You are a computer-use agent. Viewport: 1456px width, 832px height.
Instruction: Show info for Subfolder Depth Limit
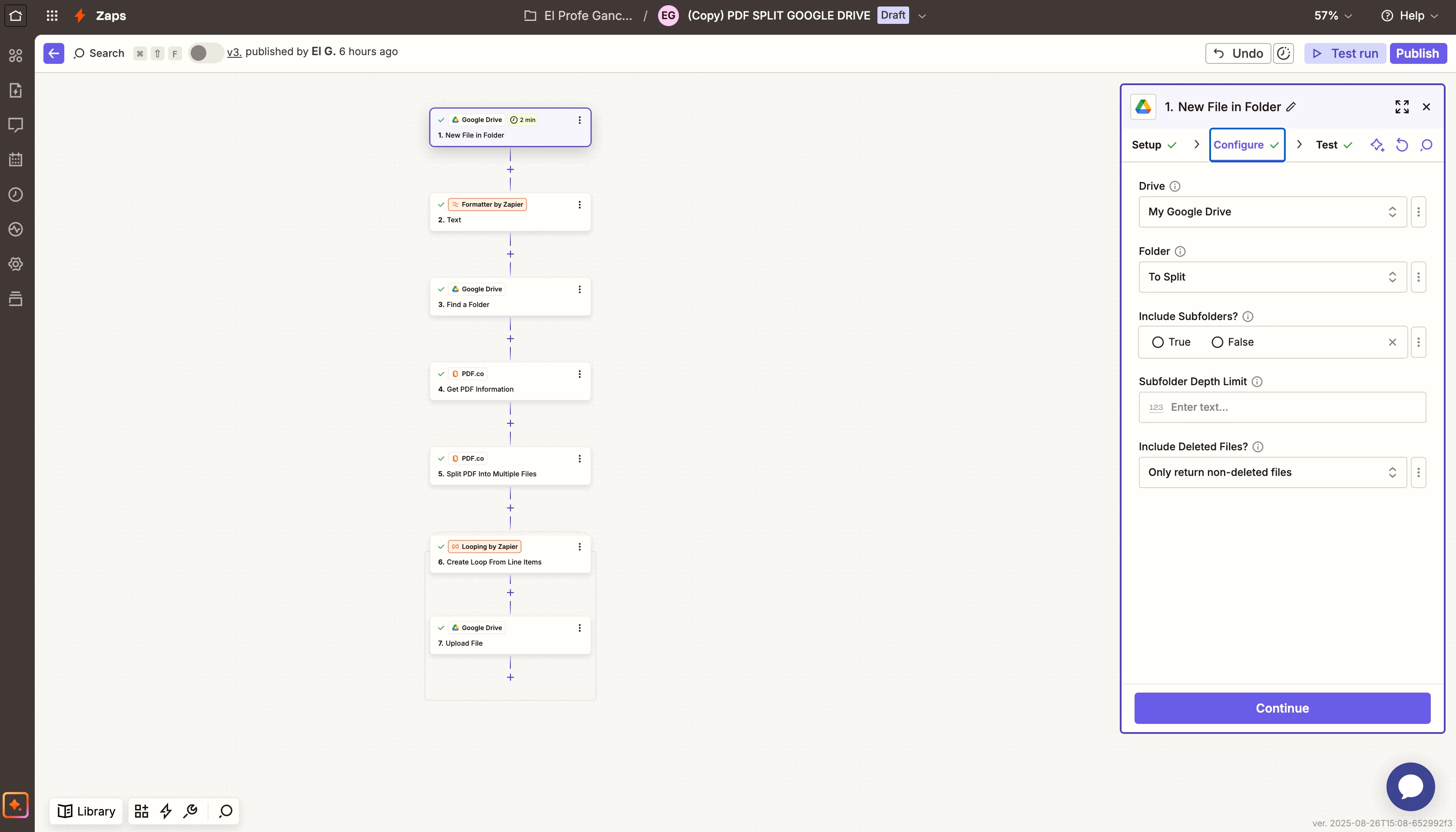pos(1257,382)
